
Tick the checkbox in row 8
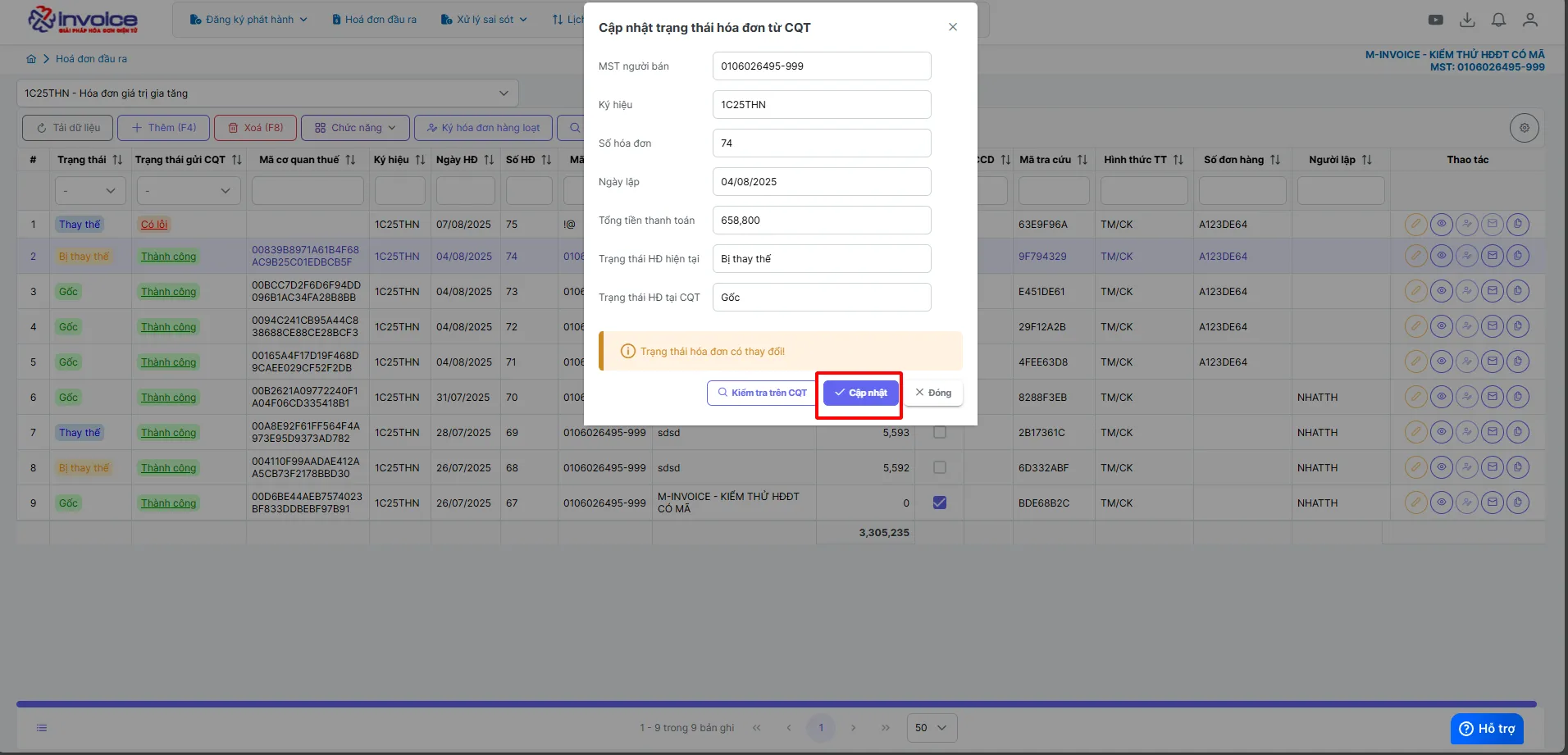tap(940, 467)
